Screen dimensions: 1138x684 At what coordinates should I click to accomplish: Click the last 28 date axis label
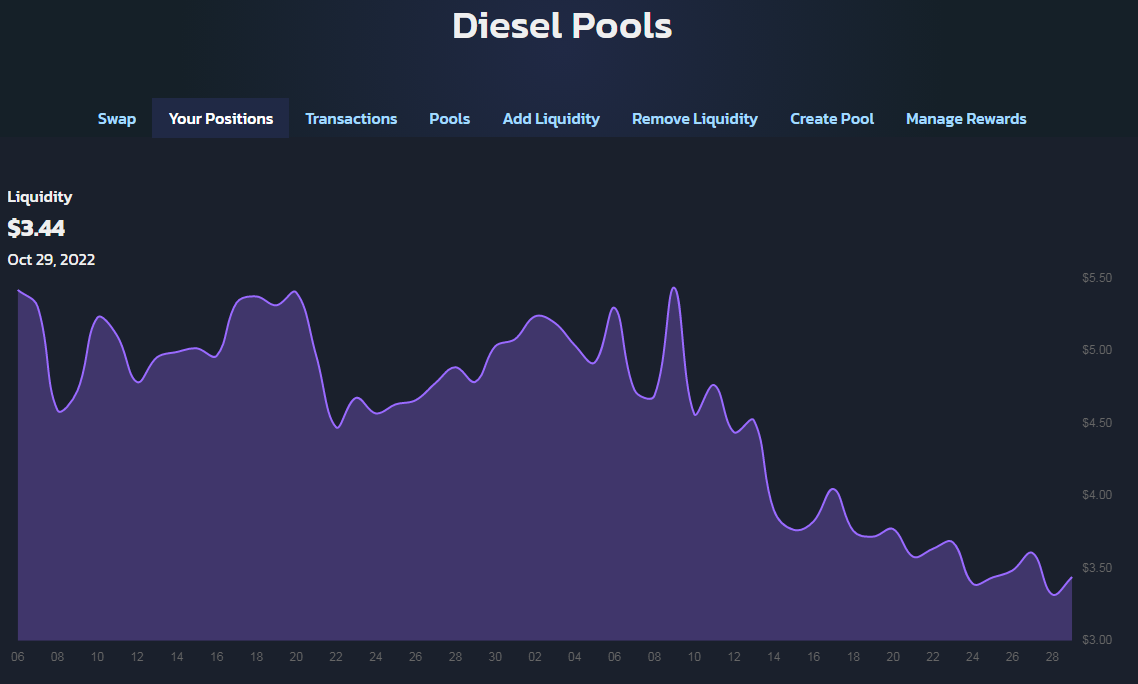(1052, 656)
